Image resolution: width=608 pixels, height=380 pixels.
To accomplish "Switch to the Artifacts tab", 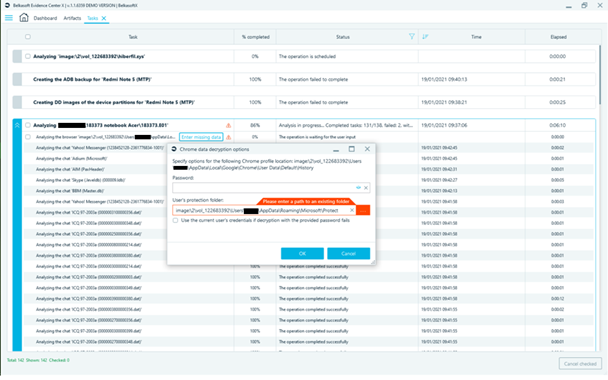I will coord(72,18).
